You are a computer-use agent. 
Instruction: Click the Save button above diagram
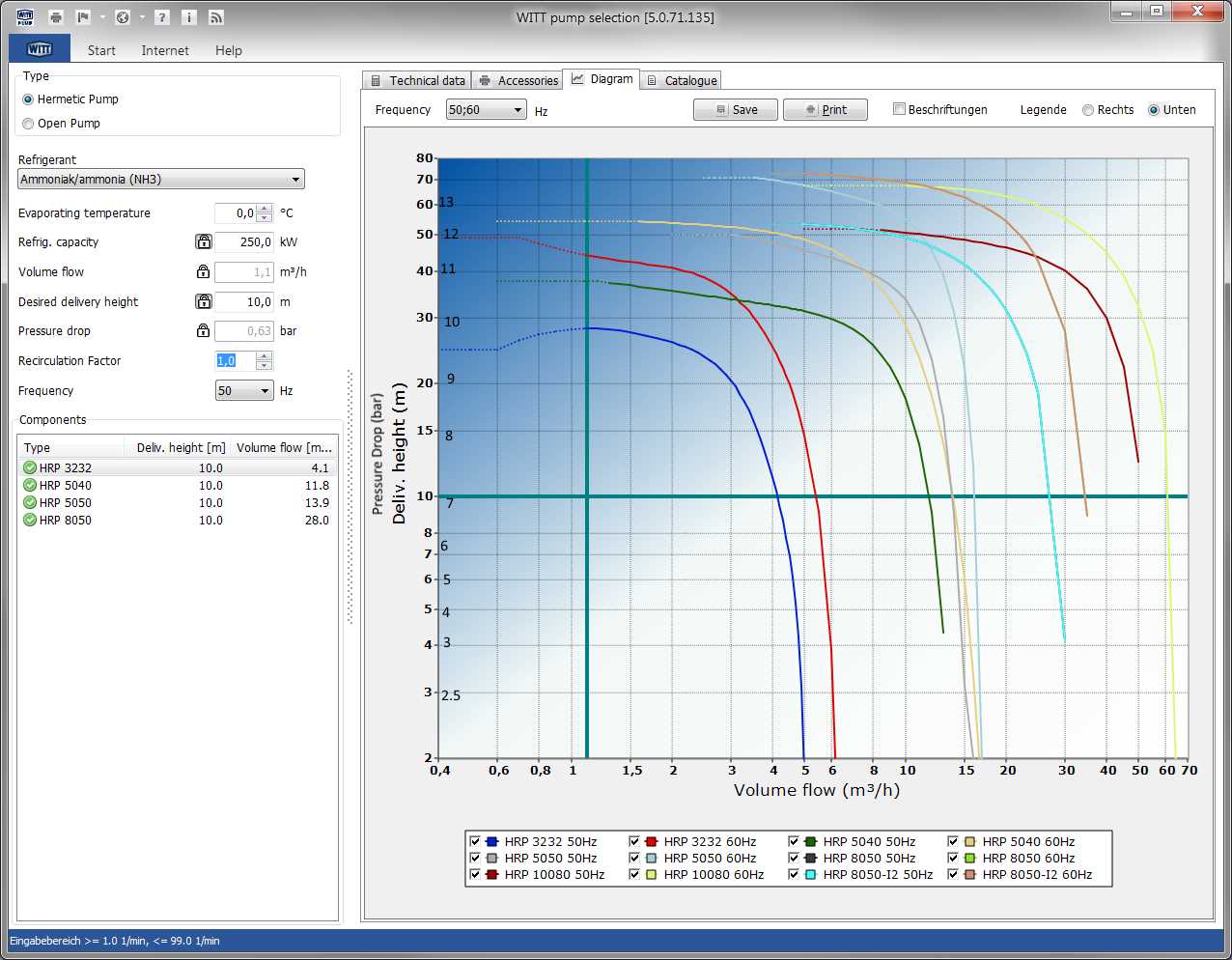coord(736,110)
